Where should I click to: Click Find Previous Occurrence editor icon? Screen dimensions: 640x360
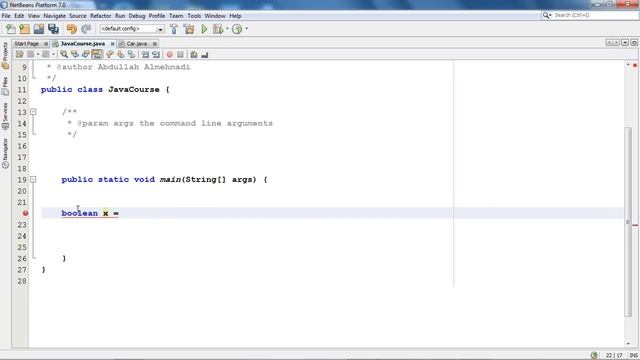tap(75, 54)
